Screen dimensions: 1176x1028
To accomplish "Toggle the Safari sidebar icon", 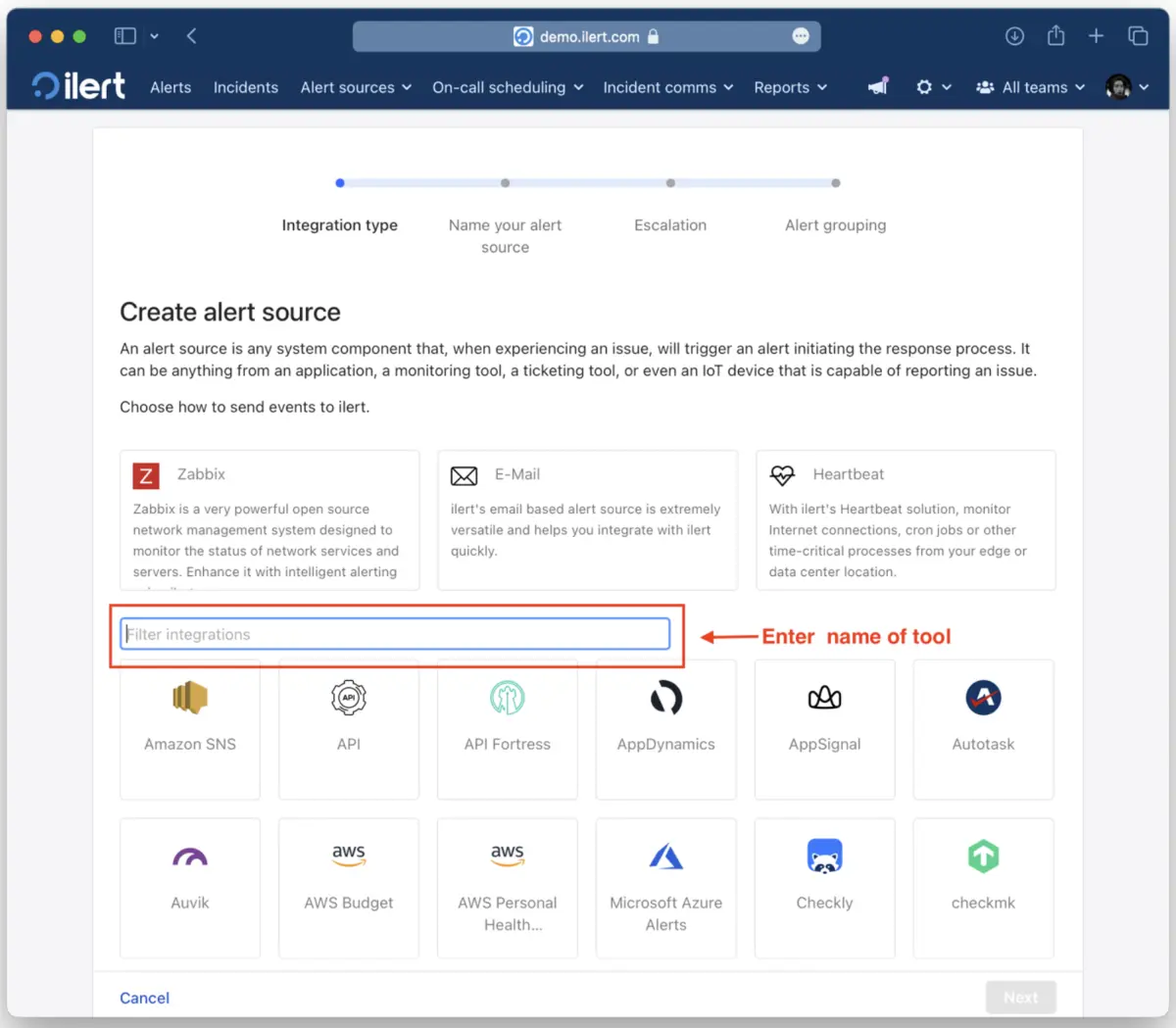I will (x=125, y=36).
